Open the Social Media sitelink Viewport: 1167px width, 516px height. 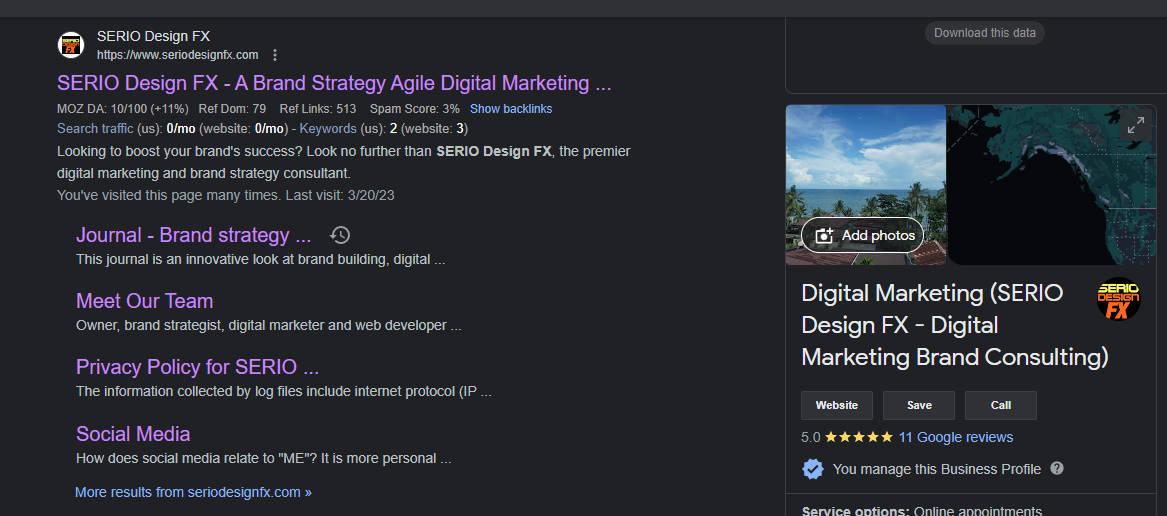pyautogui.click(x=133, y=433)
